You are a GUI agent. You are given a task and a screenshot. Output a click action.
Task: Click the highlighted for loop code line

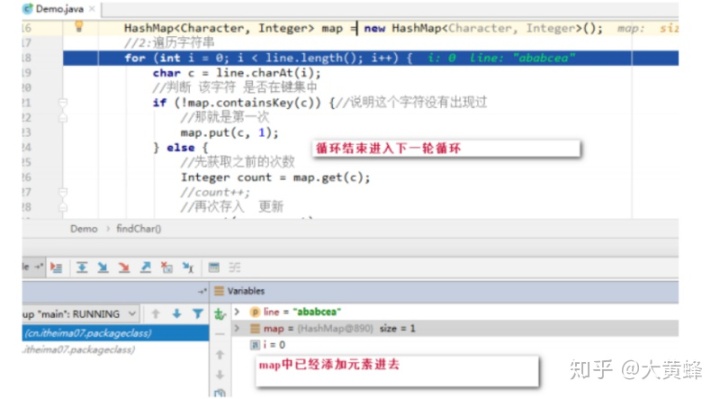[x=371, y=58]
